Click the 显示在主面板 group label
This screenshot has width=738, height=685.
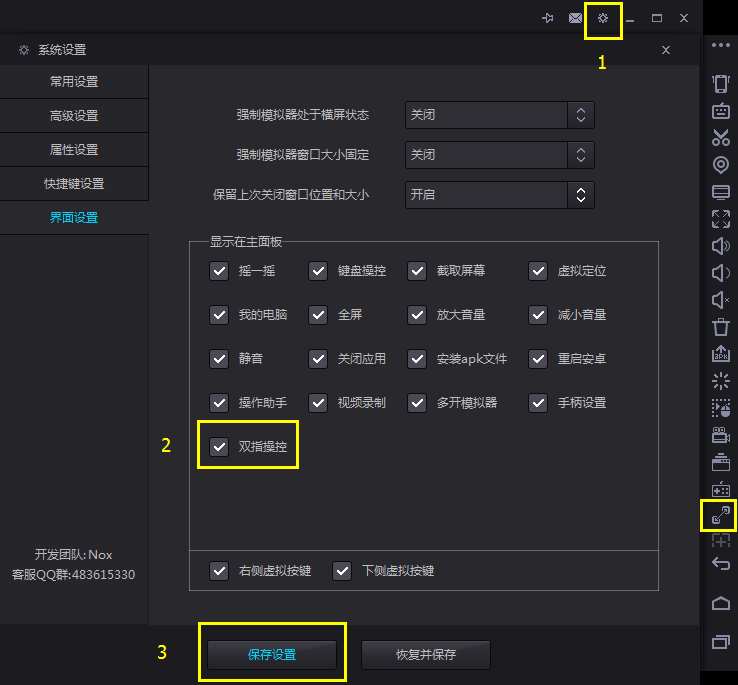click(246, 242)
